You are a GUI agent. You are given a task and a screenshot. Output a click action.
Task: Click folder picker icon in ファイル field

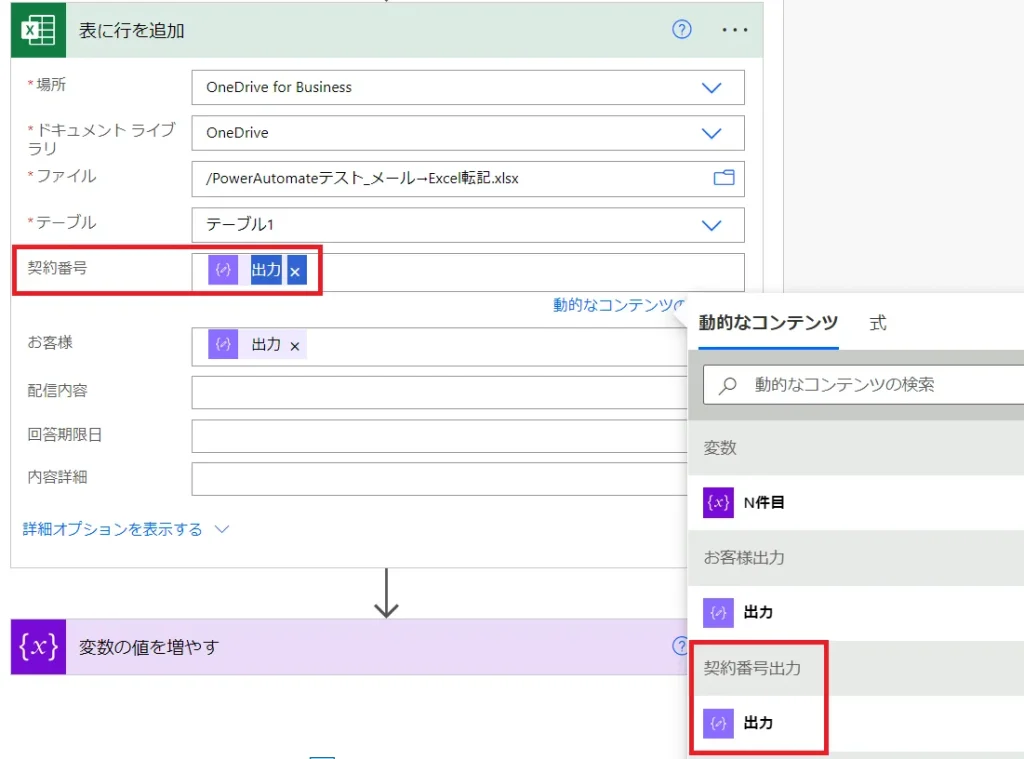click(x=723, y=178)
